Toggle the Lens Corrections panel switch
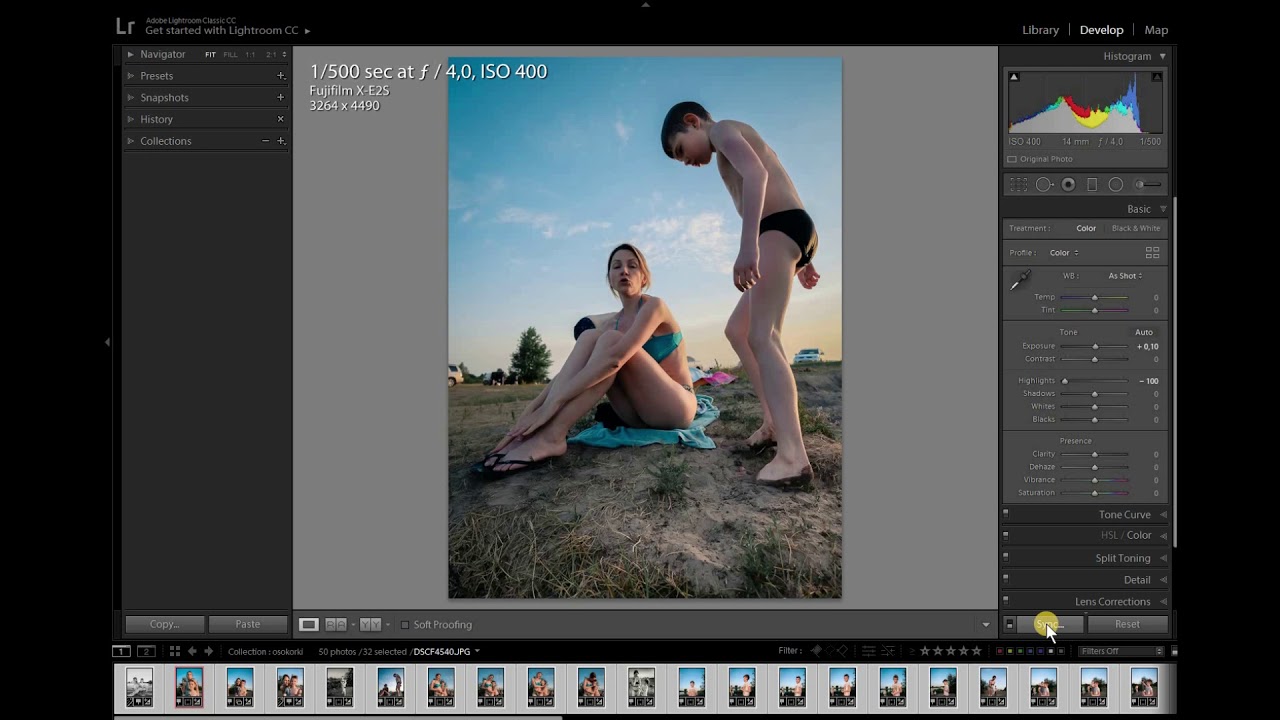The width and height of the screenshot is (1280, 720). click(1005, 602)
